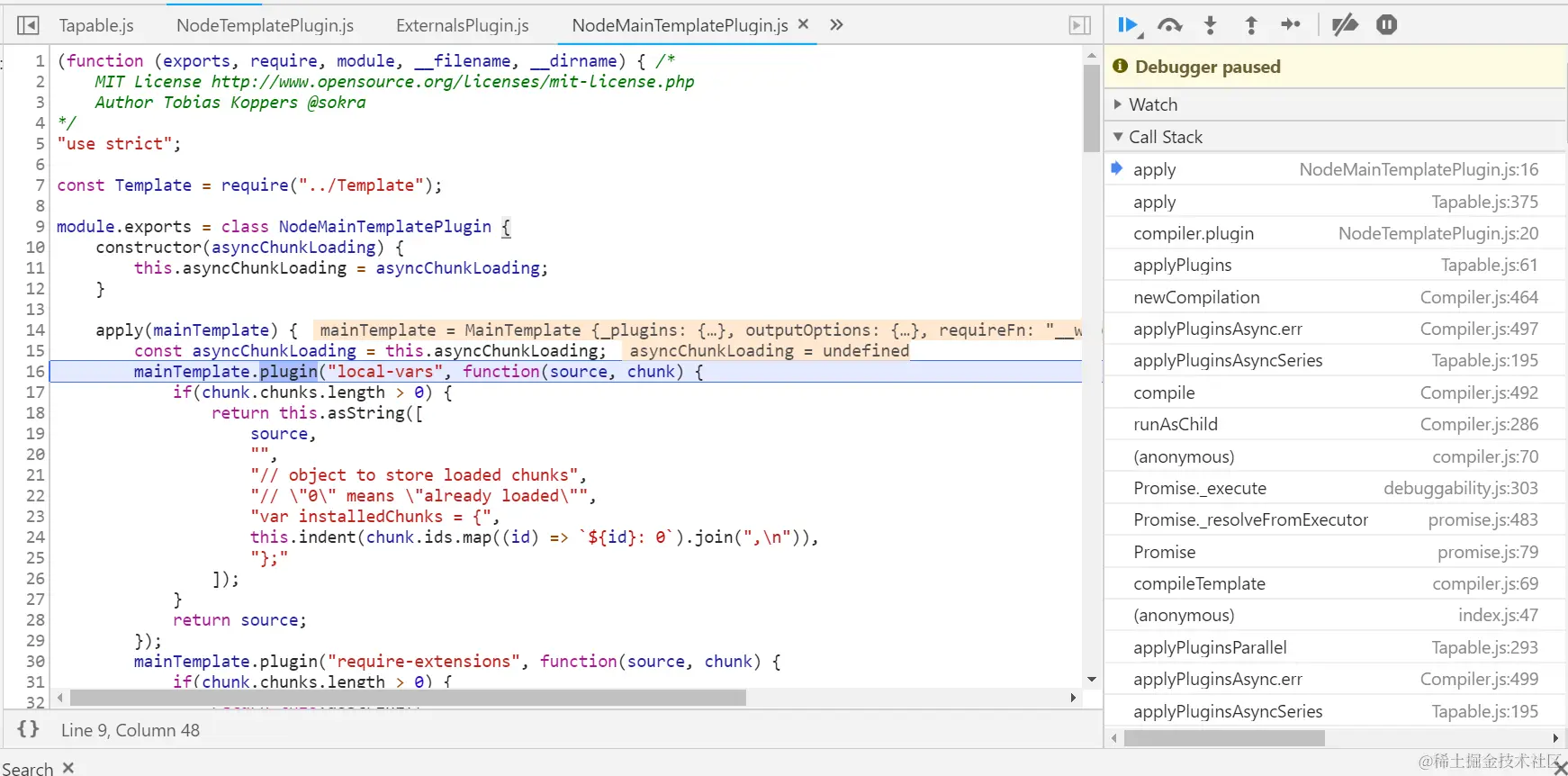Toggle deactivate breakpoints
This screenshot has height=776, width=1568.
1345,25
